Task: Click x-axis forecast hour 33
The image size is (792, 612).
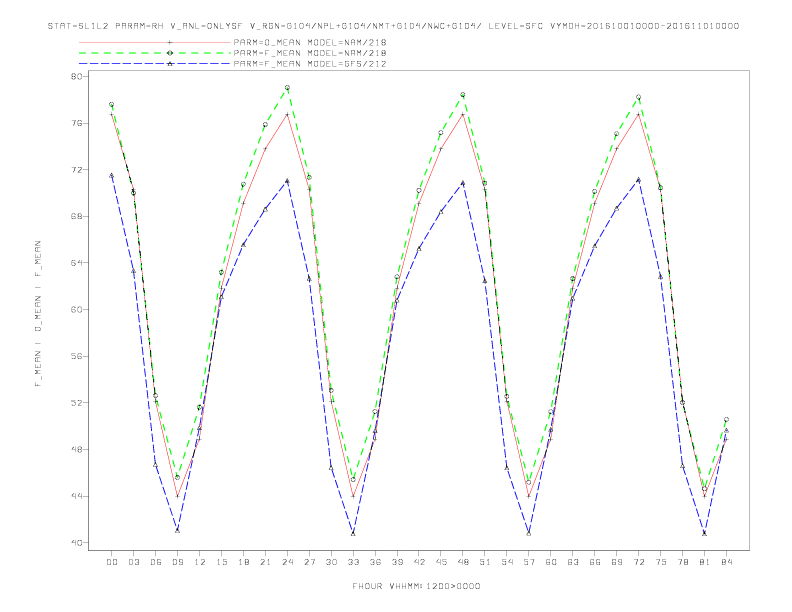Action: 353,562
